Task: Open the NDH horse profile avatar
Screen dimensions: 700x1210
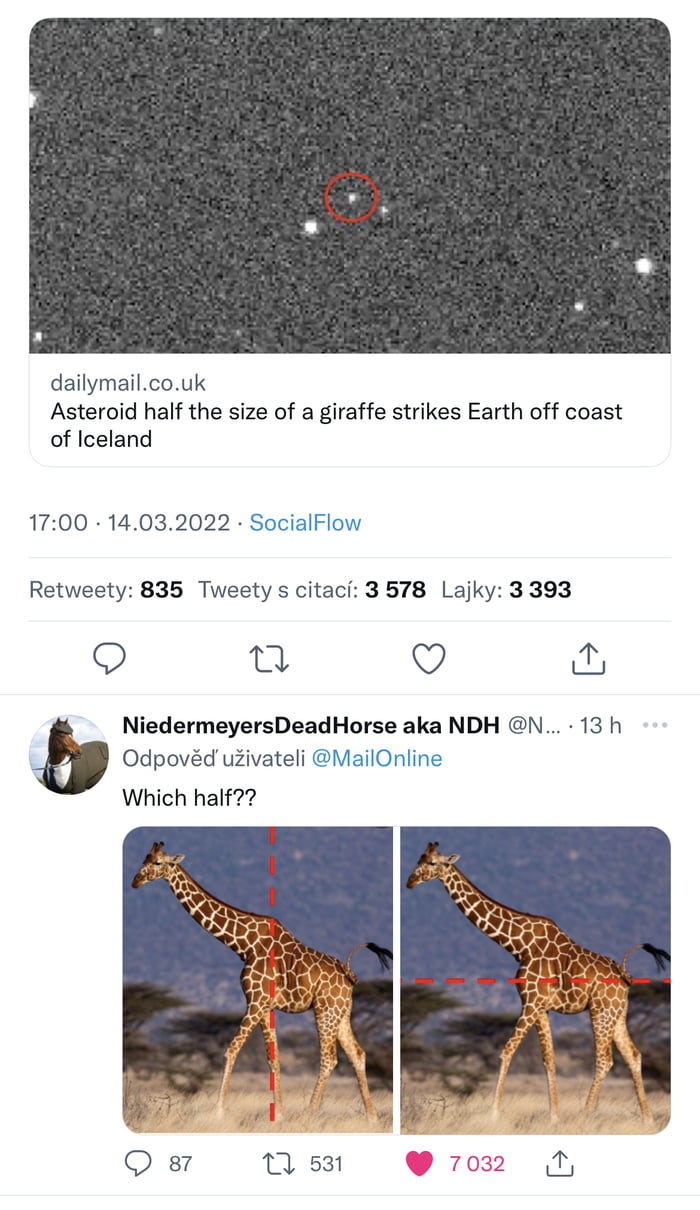Action: 68,754
